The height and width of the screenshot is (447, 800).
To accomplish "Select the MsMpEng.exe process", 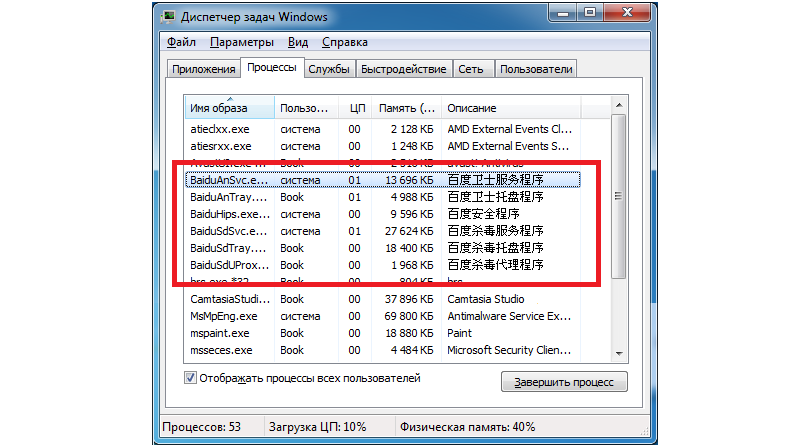I will [x=383, y=316].
